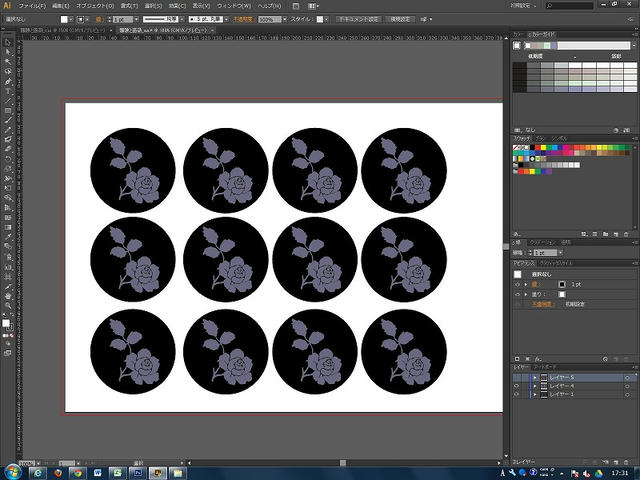Select the Type tool
Screen dimensions: 640x480
click(8, 91)
